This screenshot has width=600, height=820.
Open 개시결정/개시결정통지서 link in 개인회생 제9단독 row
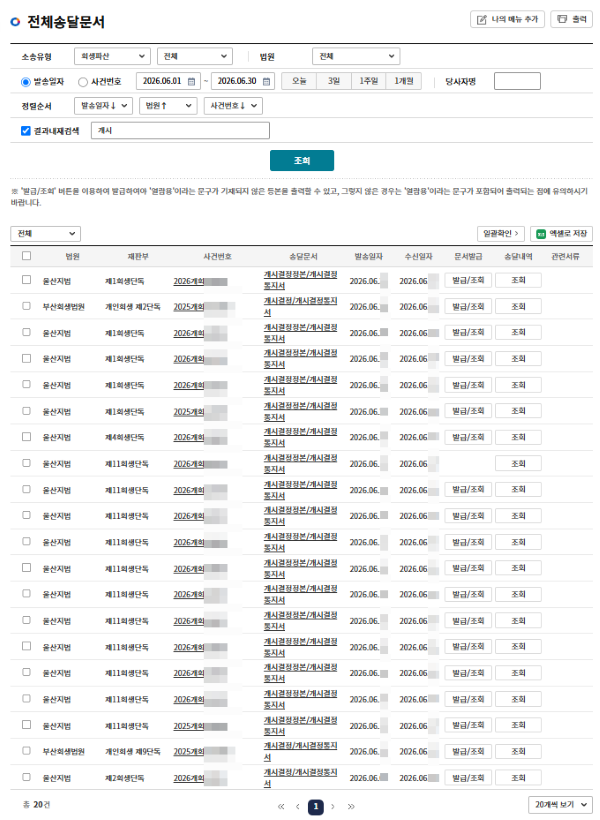coord(300,751)
